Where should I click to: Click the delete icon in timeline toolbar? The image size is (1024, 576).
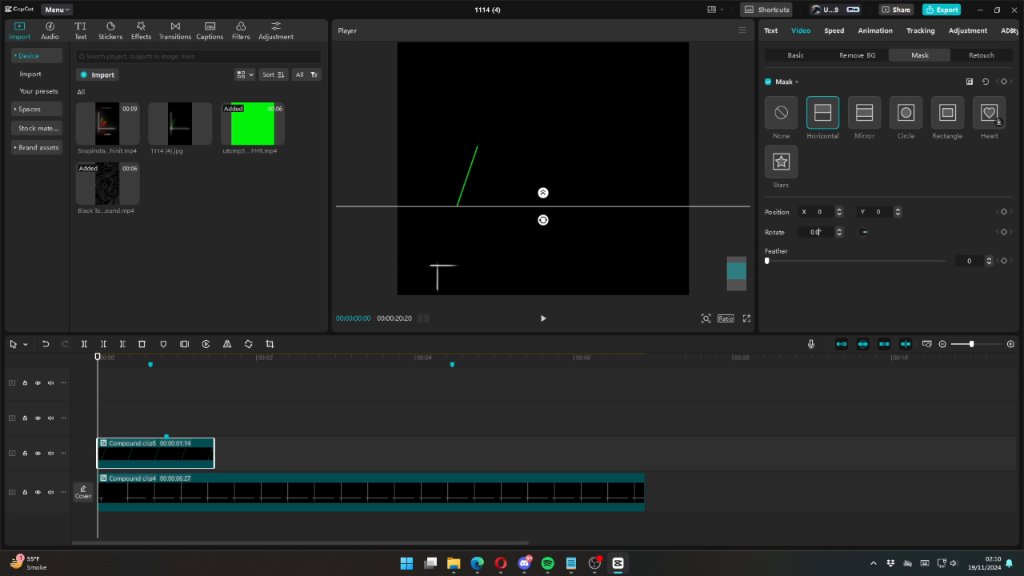coord(142,344)
